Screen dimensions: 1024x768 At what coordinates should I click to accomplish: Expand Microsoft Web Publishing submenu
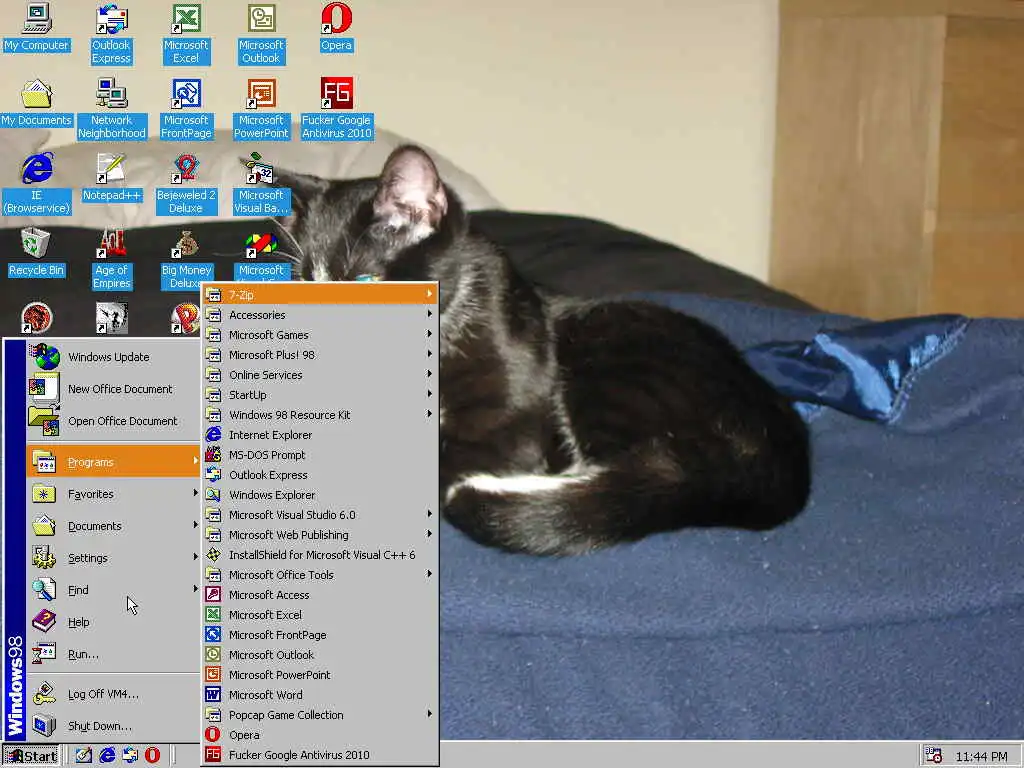(x=320, y=535)
